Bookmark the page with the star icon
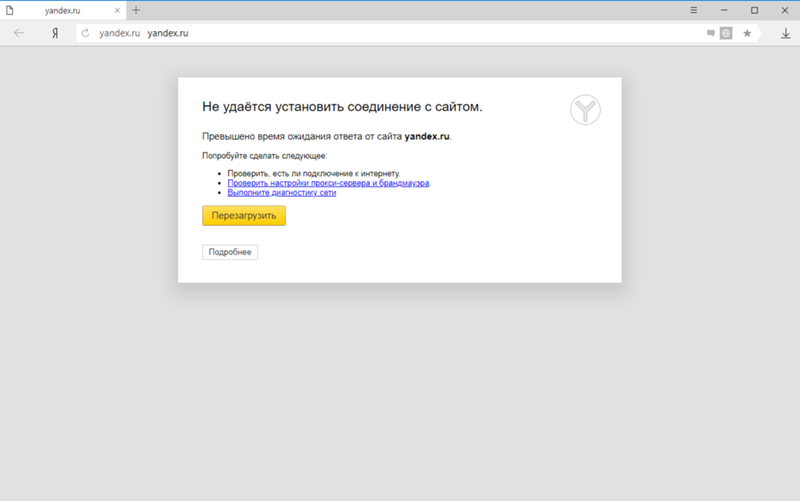This screenshot has height=501, width=800. point(747,33)
